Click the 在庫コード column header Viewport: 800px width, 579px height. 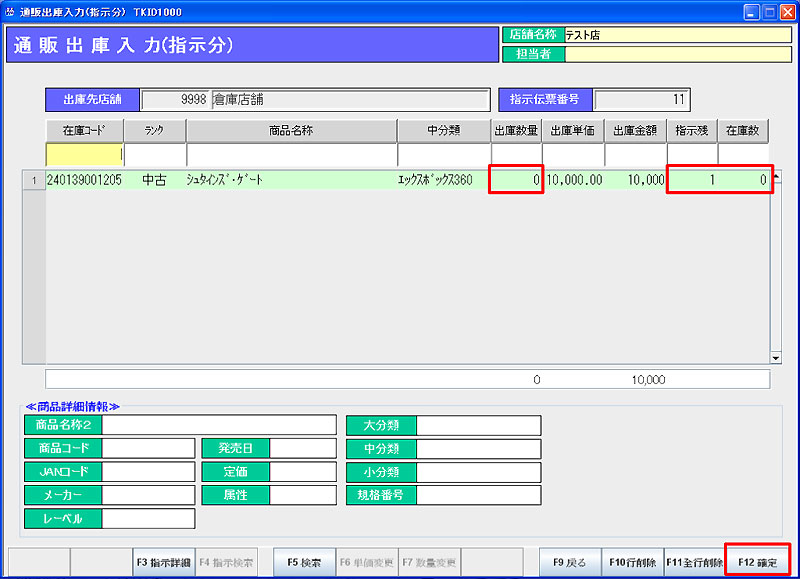pyautogui.click(x=84, y=131)
